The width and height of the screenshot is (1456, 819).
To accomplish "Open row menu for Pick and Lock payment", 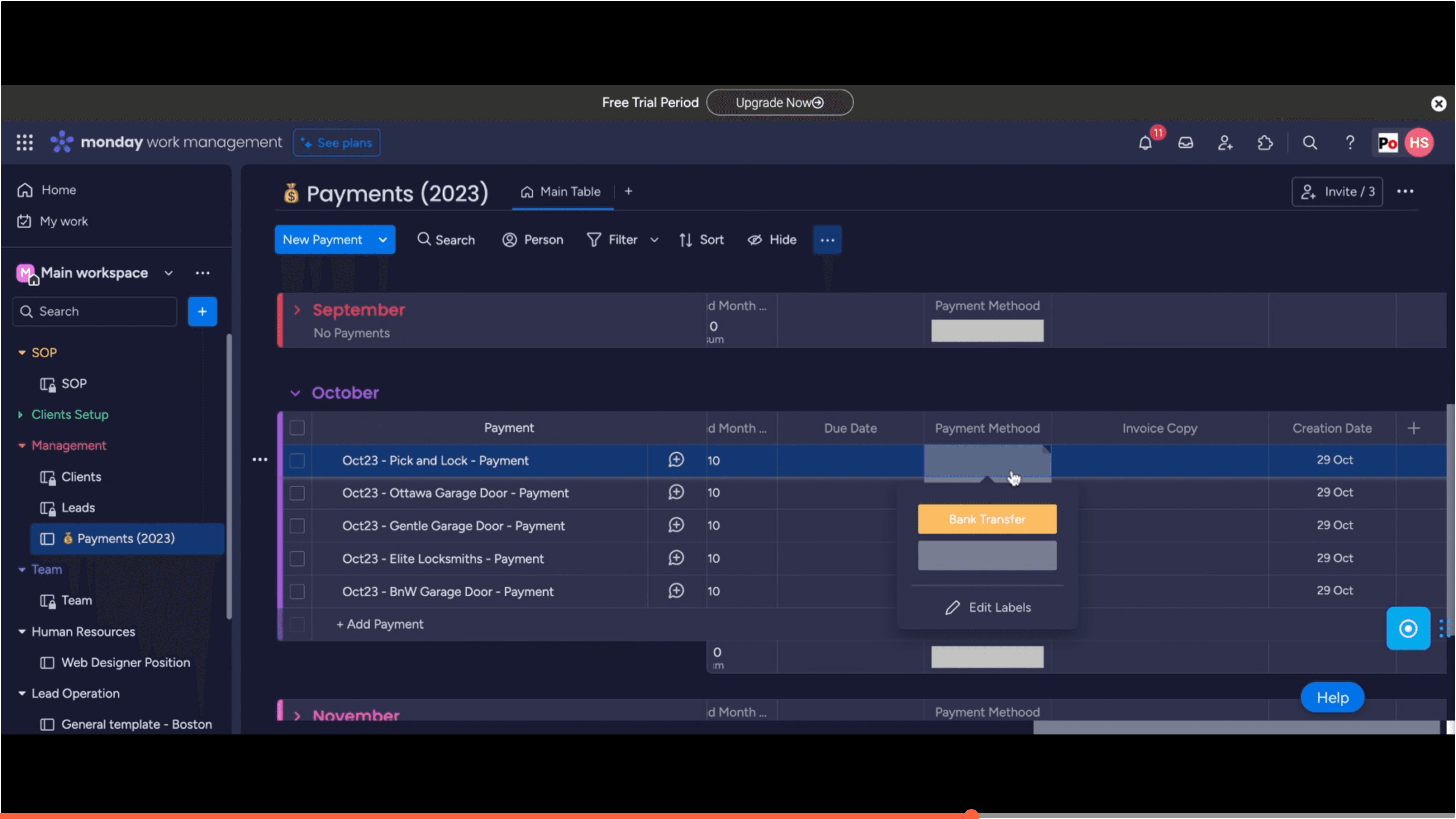I will tap(260, 460).
